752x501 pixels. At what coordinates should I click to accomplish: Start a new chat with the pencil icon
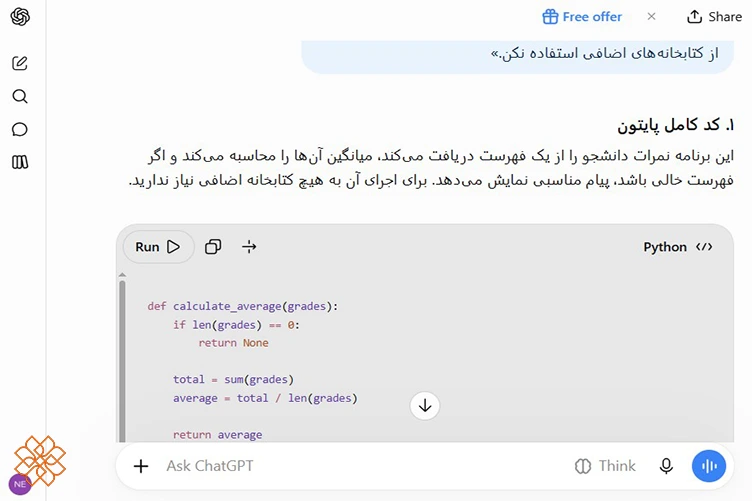click(x=20, y=63)
